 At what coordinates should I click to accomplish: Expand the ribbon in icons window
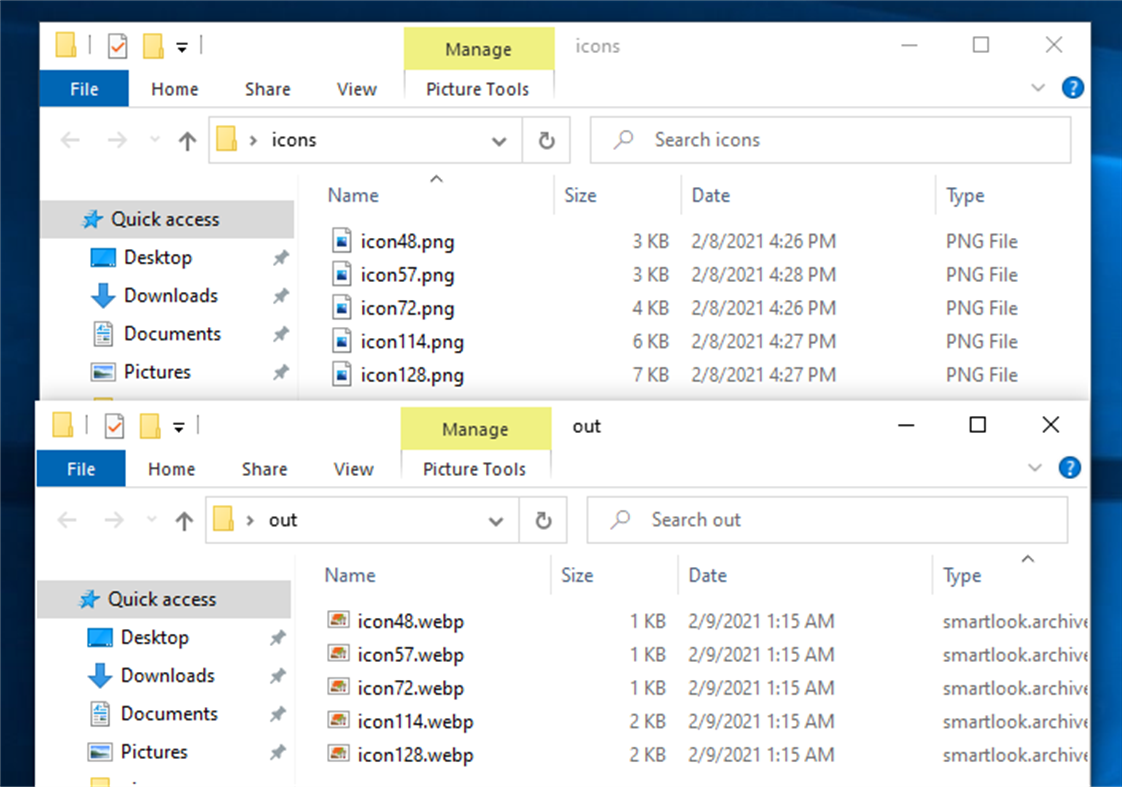pos(1038,88)
